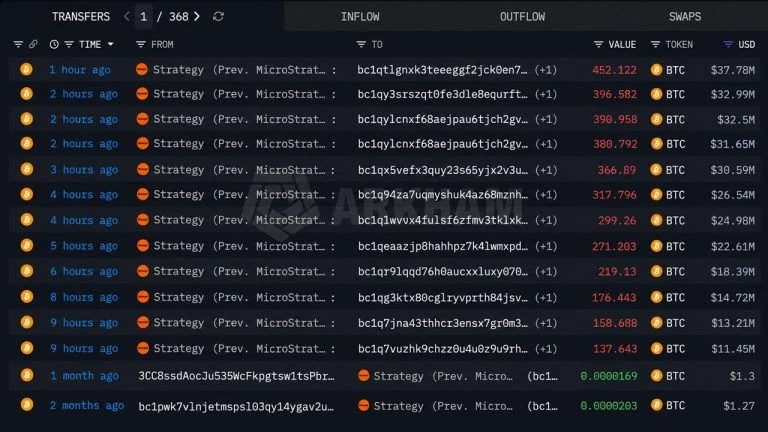Go to previous transfers page arrow
Viewport: 768px width, 432px height.
(x=127, y=17)
